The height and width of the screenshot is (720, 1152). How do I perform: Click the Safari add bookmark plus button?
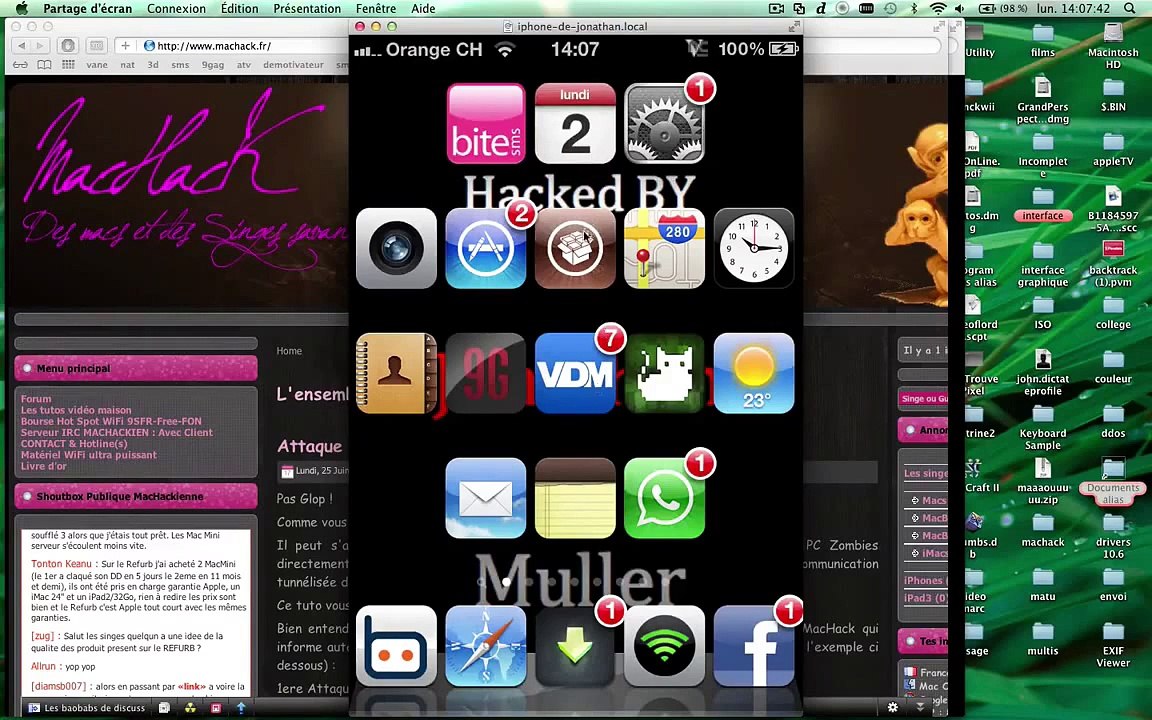[x=126, y=46]
